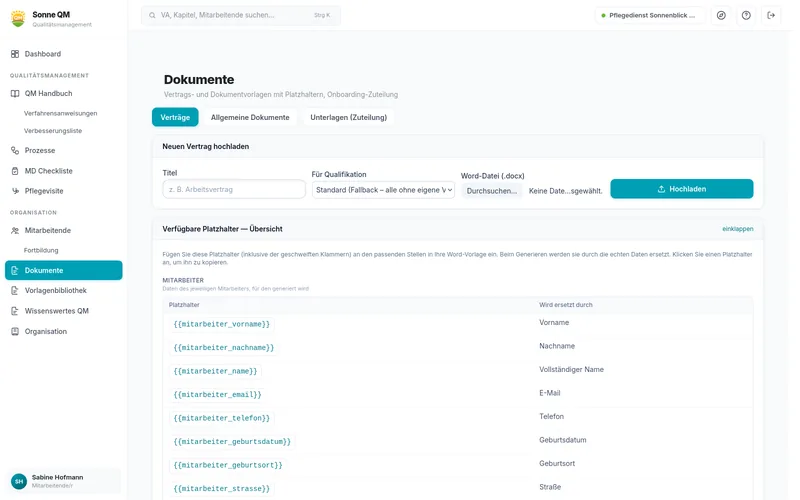The image size is (800, 500).
Task: Click the QM Handbuch label
Action: coord(48,94)
